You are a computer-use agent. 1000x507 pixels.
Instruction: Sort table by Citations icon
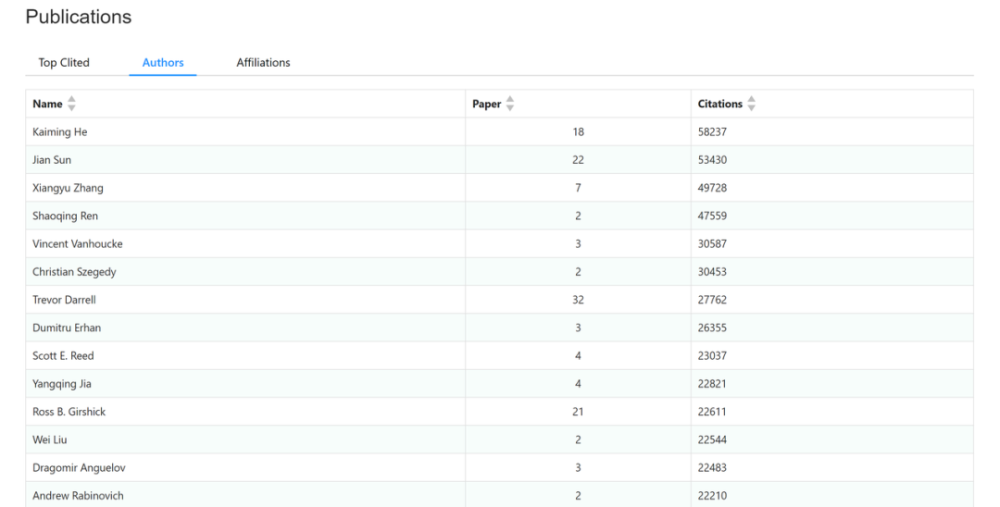[x=752, y=104]
